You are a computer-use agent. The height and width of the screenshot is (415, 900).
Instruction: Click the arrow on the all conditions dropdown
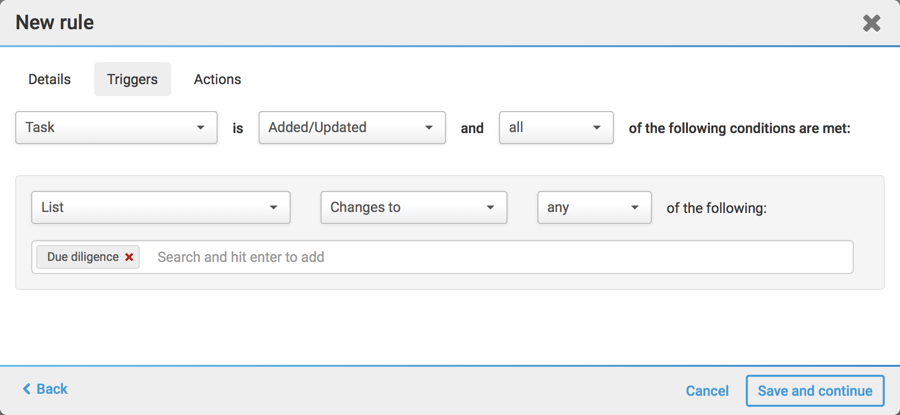point(597,128)
